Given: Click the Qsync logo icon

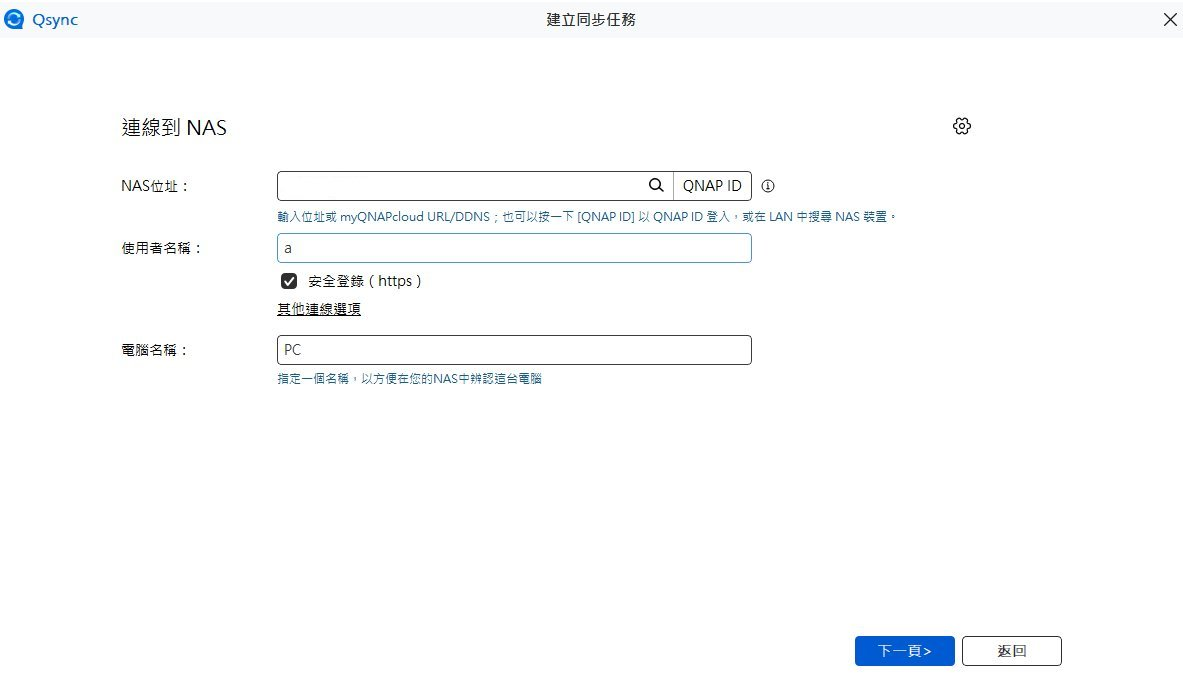Looking at the screenshot, I should [14, 20].
